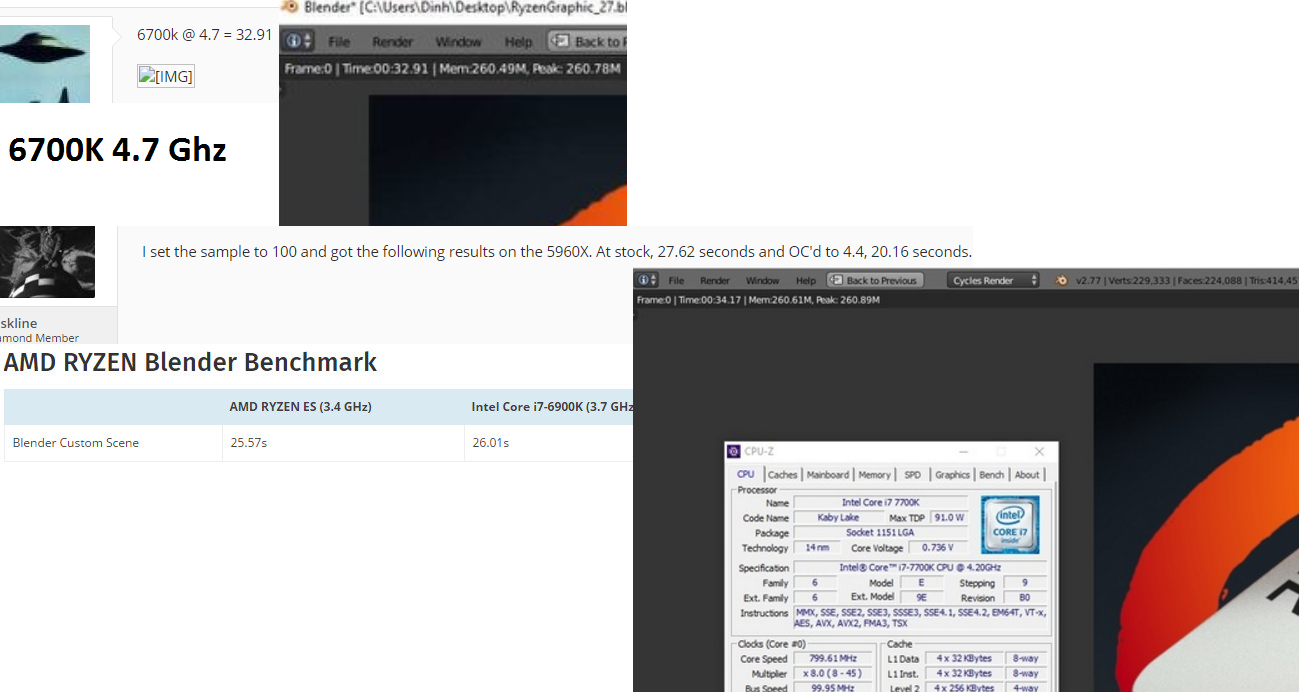Click the Instructions list field
The image size is (1299, 692).
click(920, 618)
